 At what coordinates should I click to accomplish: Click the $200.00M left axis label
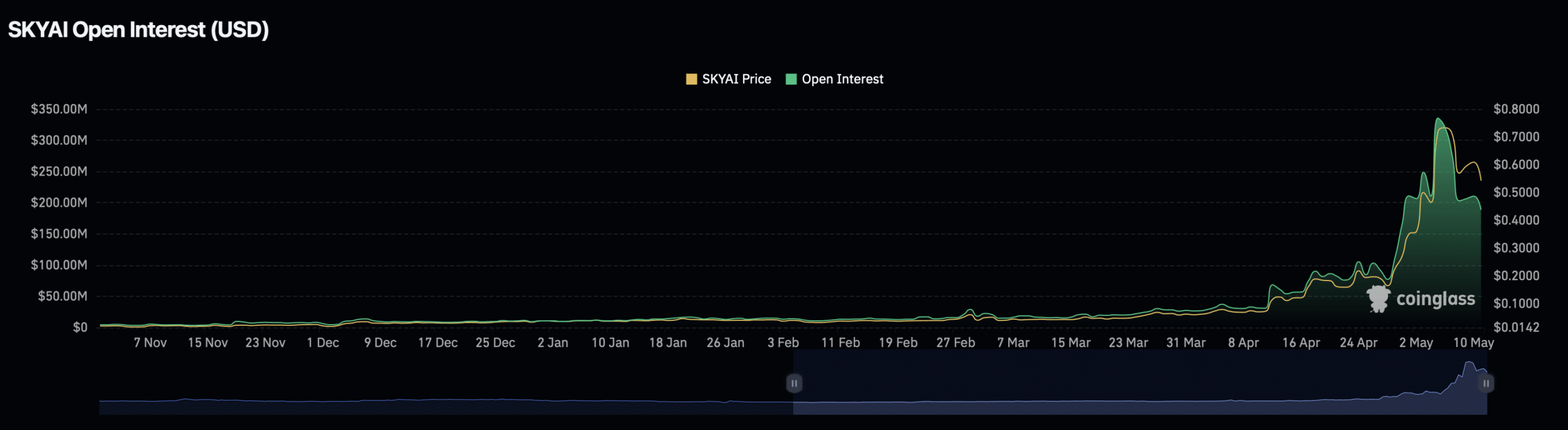click(x=59, y=203)
